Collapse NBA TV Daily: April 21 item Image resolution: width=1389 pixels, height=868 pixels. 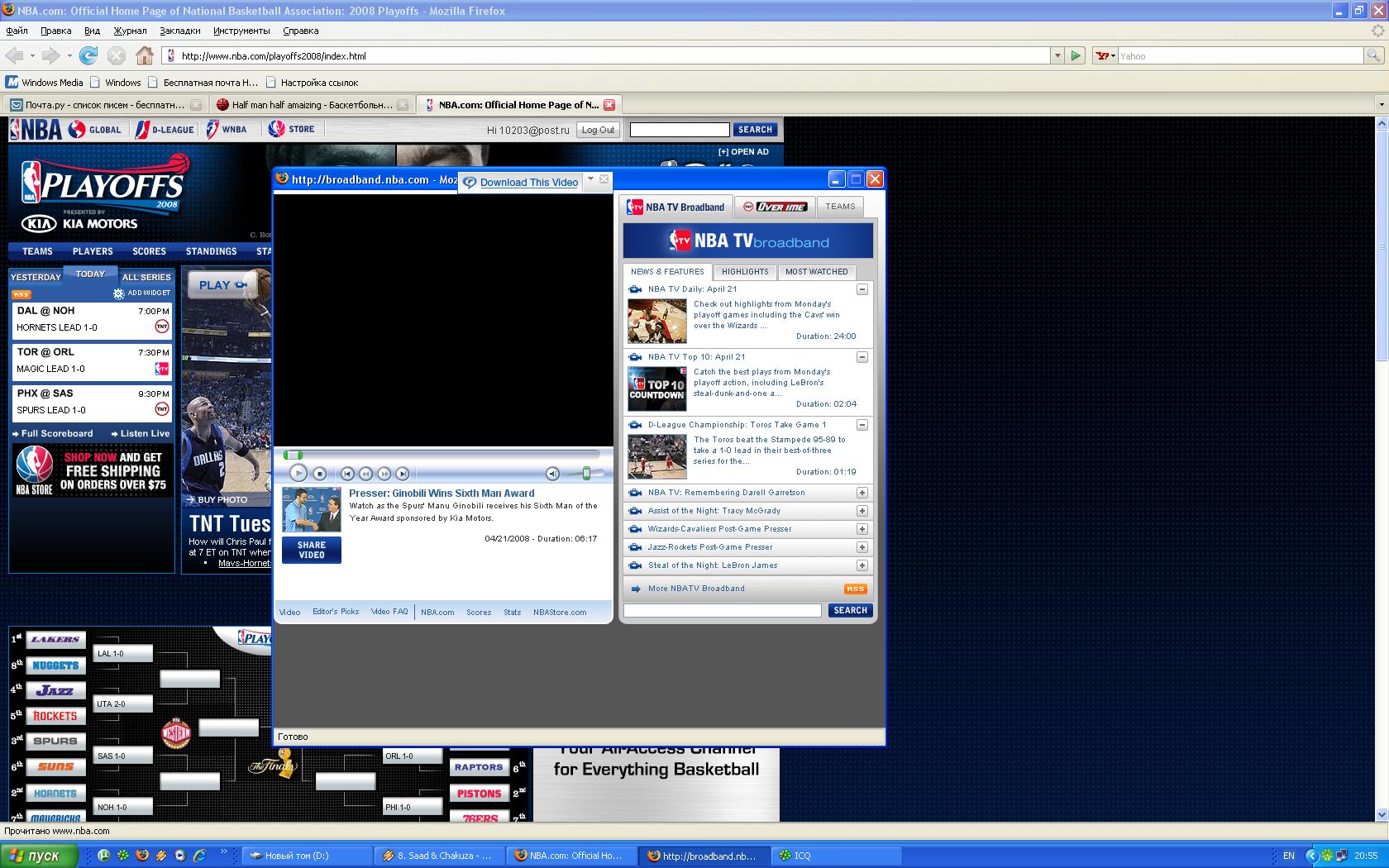862,289
